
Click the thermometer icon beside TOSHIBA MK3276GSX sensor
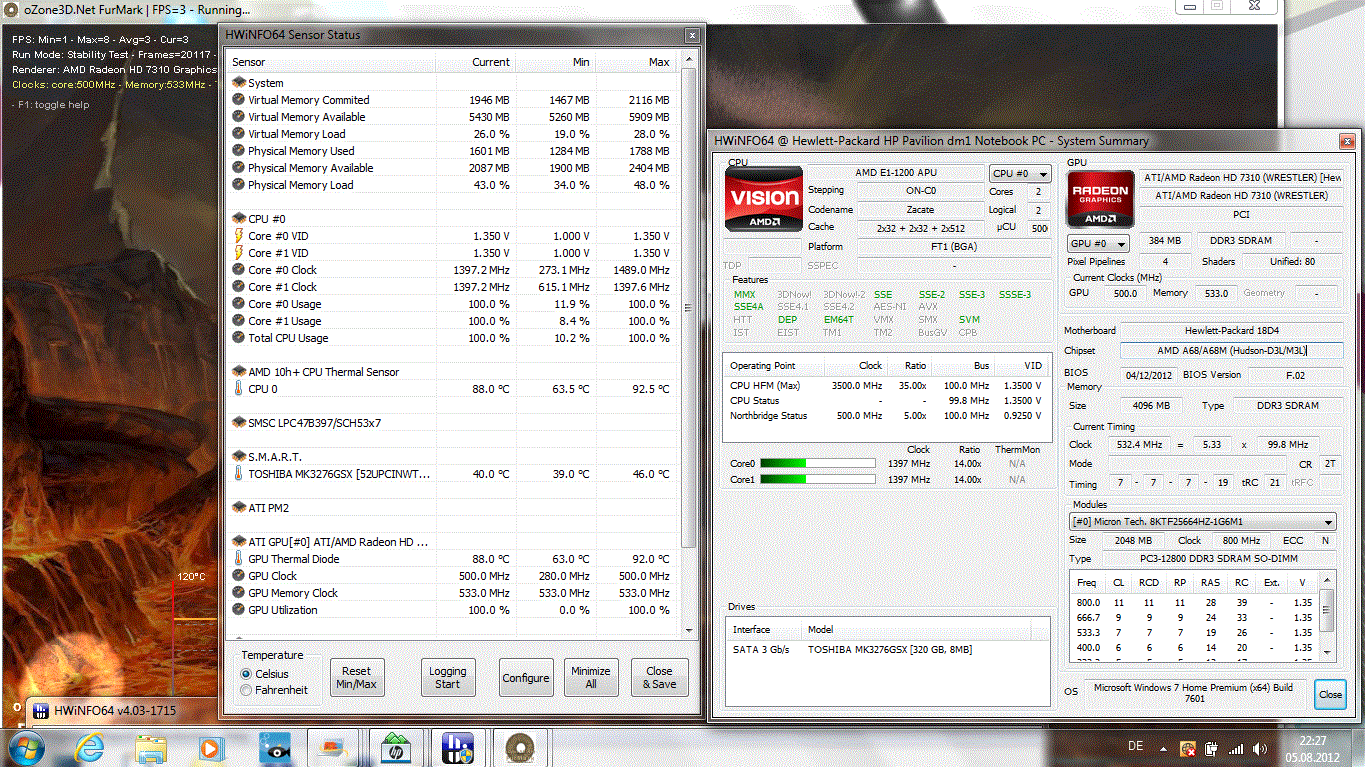coord(238,474)
